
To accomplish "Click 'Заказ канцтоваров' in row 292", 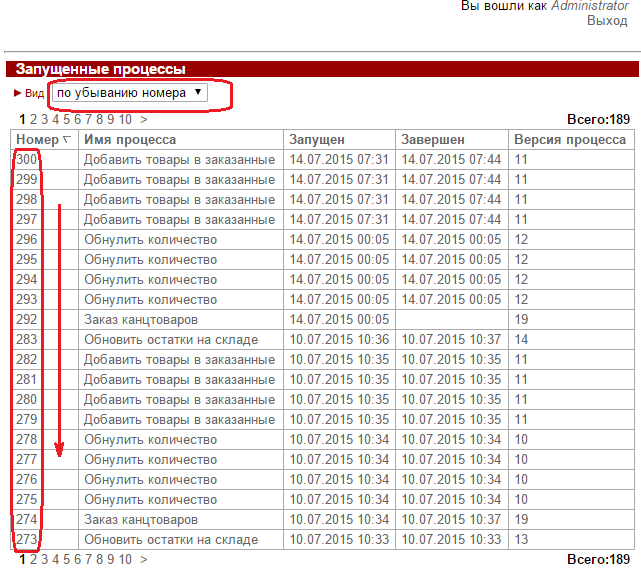I will click(141, 320).
